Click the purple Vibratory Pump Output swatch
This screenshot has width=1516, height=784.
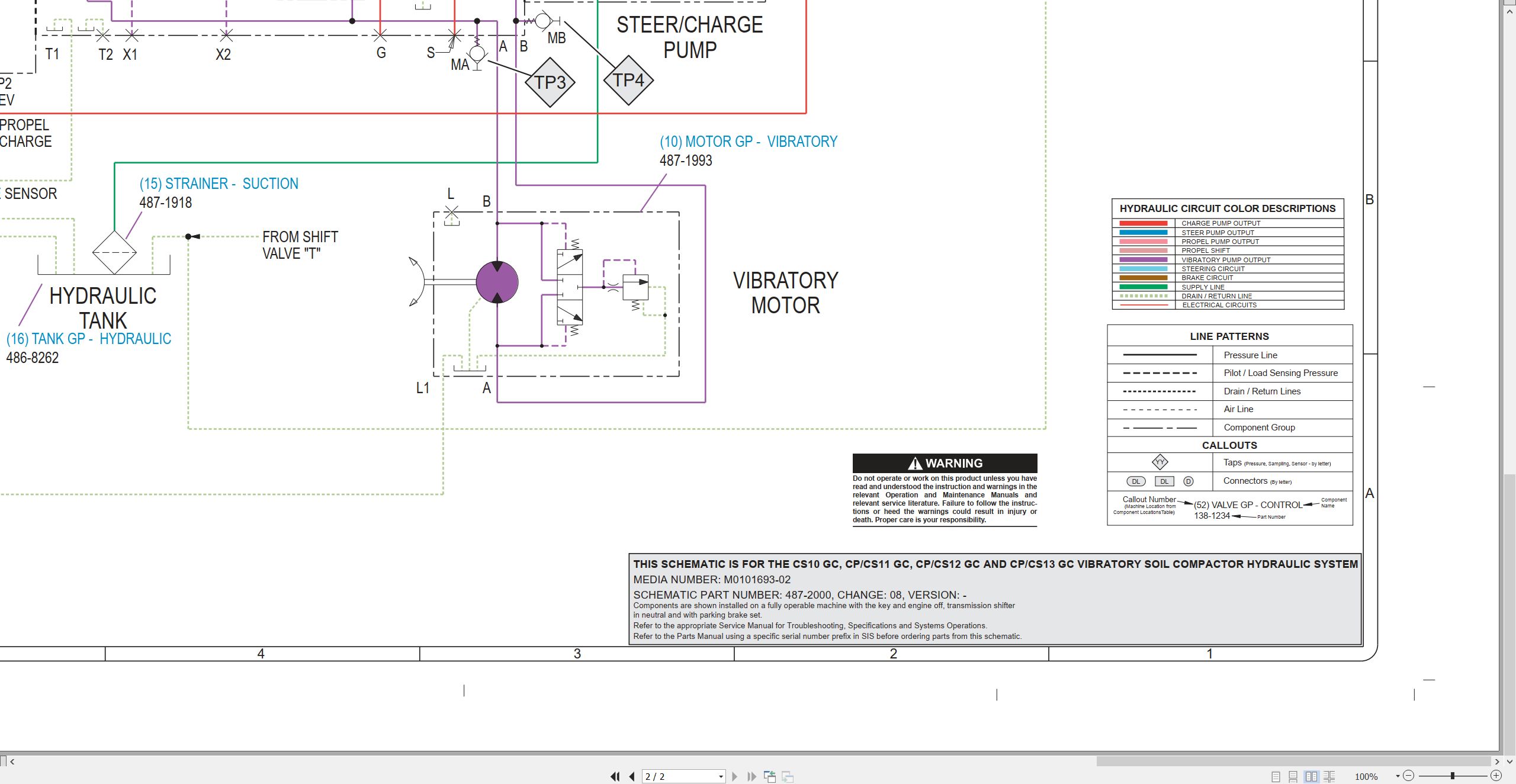[1143, 260]
